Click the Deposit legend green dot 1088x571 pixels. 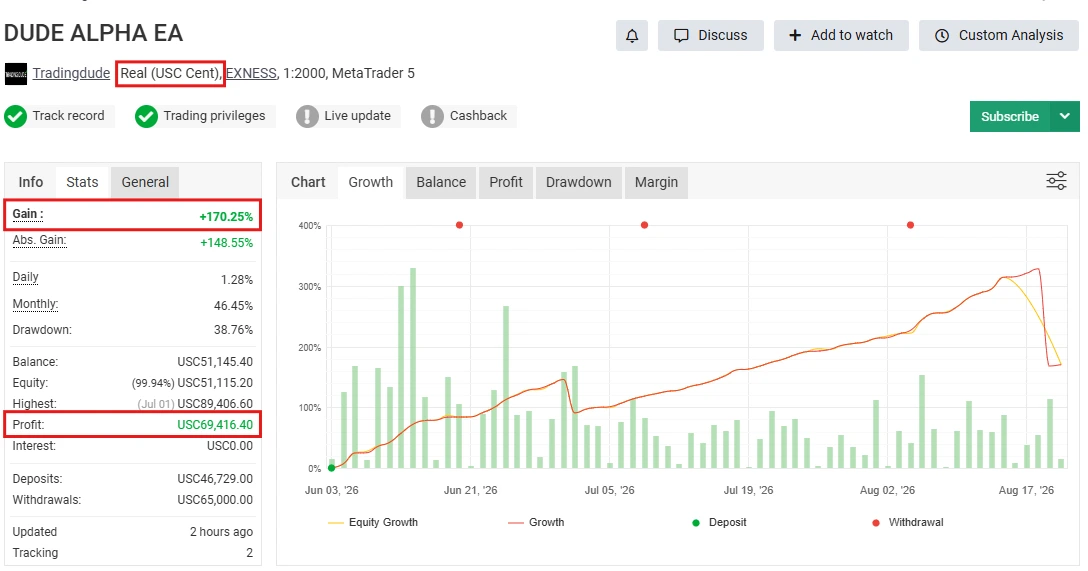click(696, 523)
